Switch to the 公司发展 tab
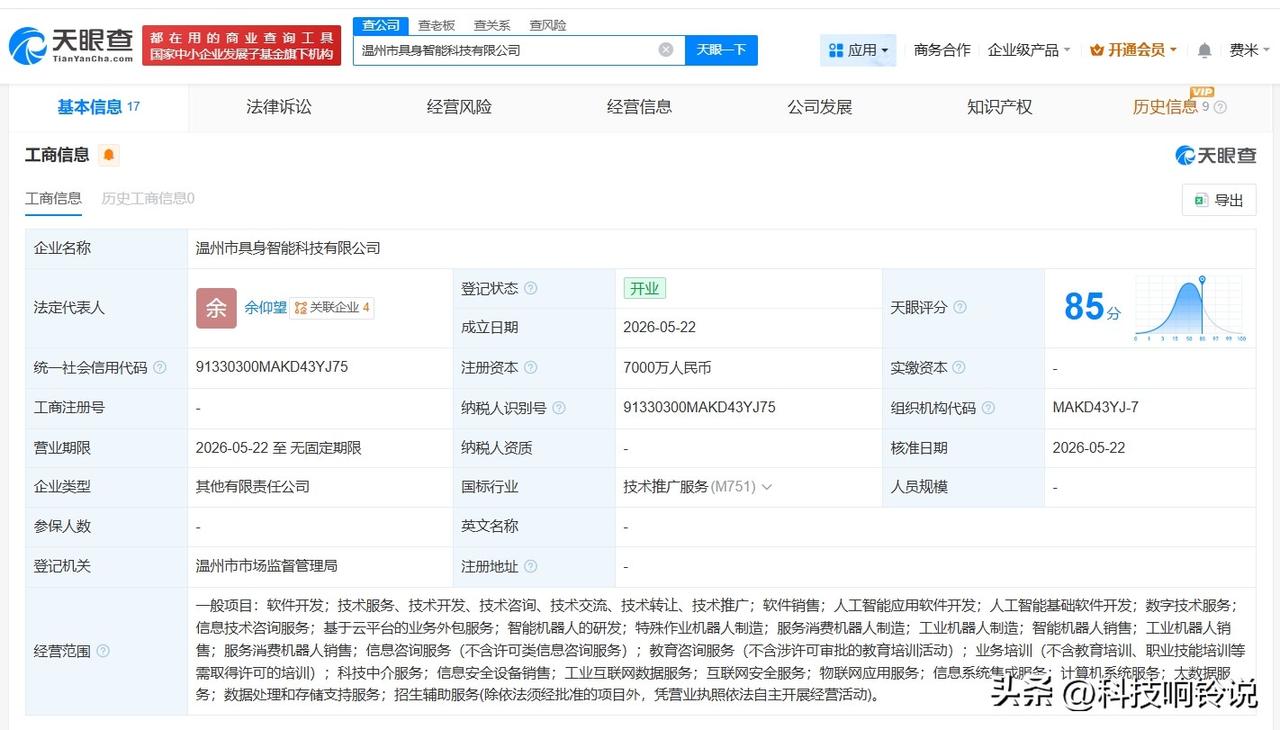 (x=819, y=107)
